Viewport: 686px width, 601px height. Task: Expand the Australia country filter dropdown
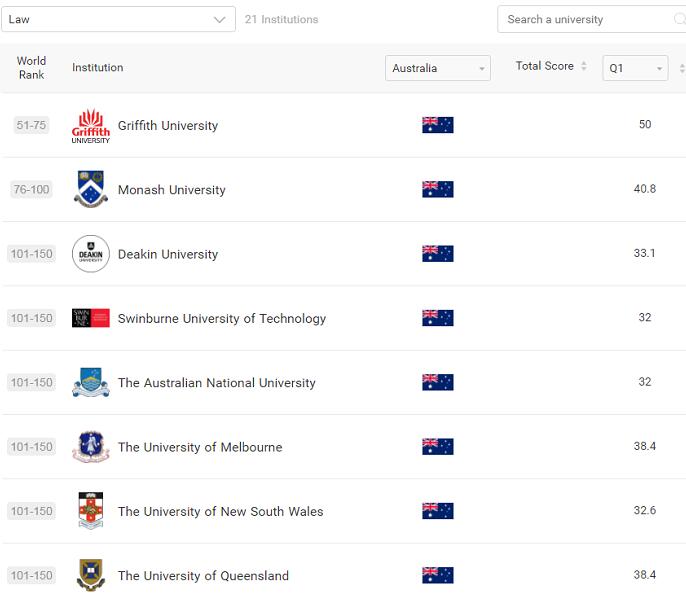click(438, 68)
